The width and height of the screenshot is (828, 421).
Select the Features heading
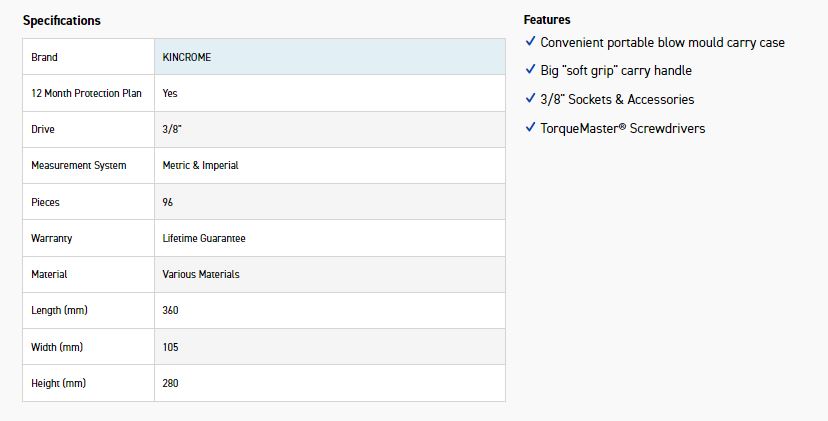[547, 20]
